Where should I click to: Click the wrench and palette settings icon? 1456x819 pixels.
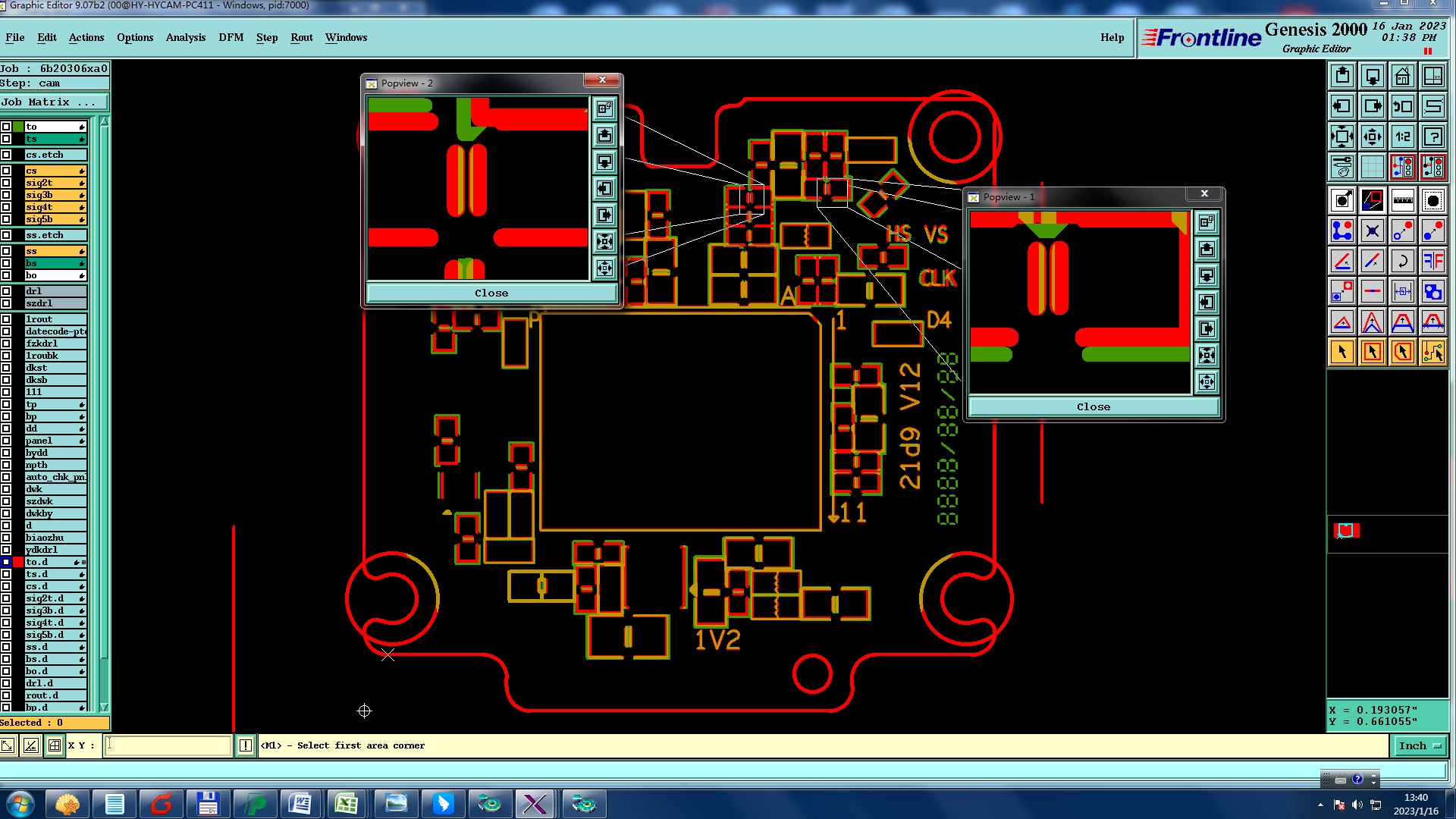tap(1341, 167)
